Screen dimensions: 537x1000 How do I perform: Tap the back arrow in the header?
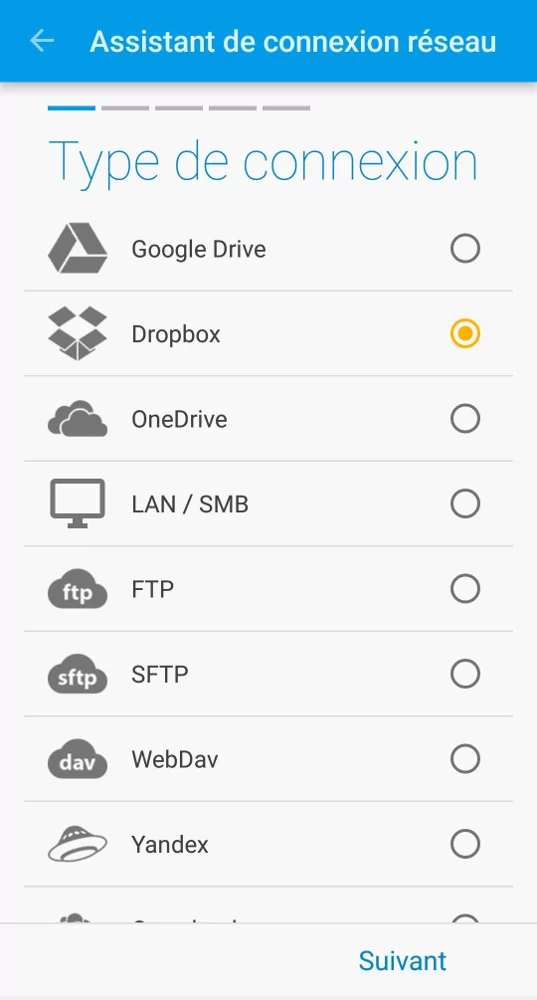tap(42, 41)
